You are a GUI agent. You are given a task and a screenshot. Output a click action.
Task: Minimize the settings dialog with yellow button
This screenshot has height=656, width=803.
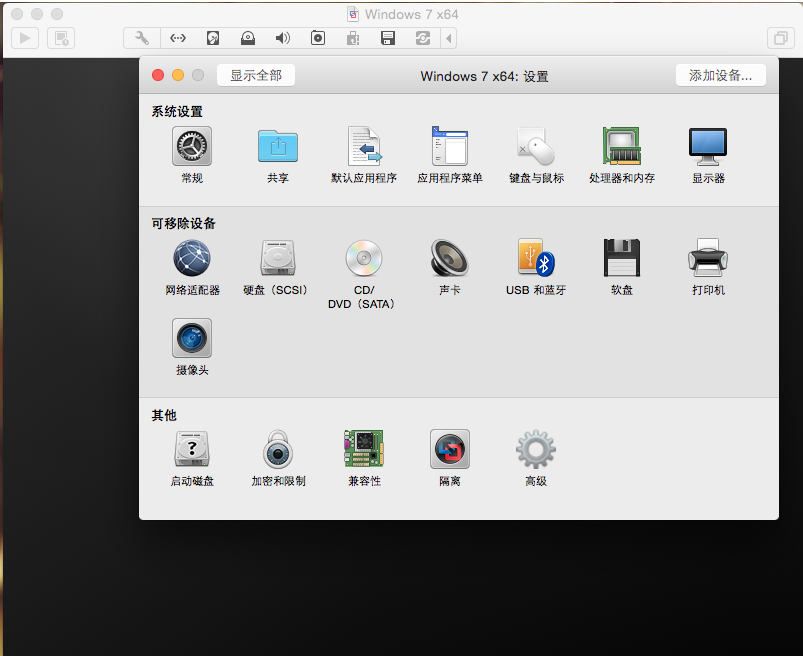(x=178, y=75)
